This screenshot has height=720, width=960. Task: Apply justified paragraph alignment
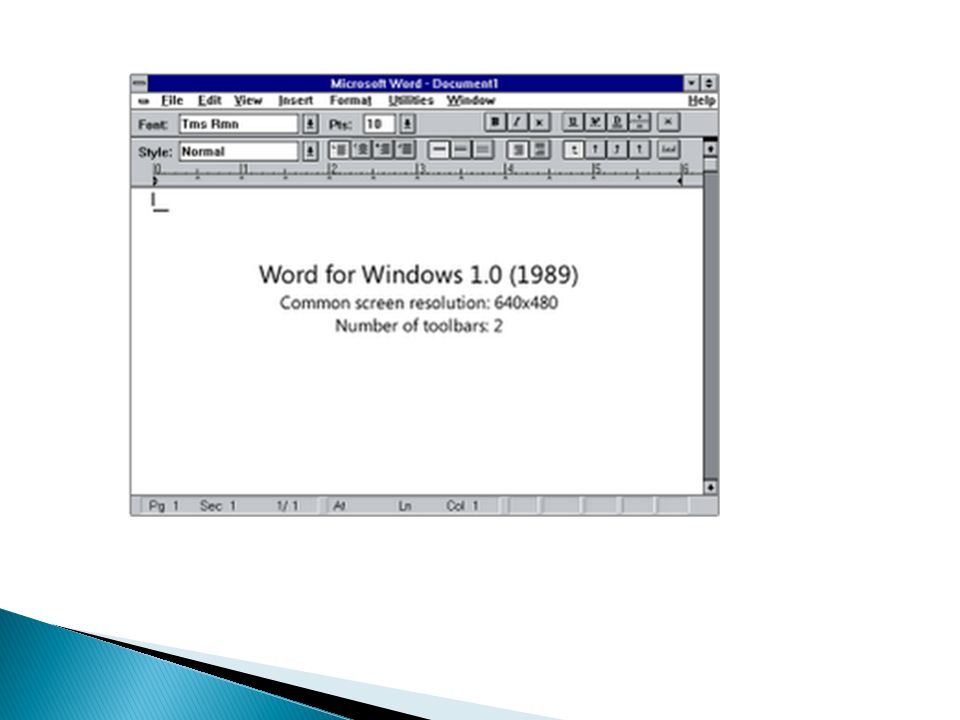[x=405, y=149]
